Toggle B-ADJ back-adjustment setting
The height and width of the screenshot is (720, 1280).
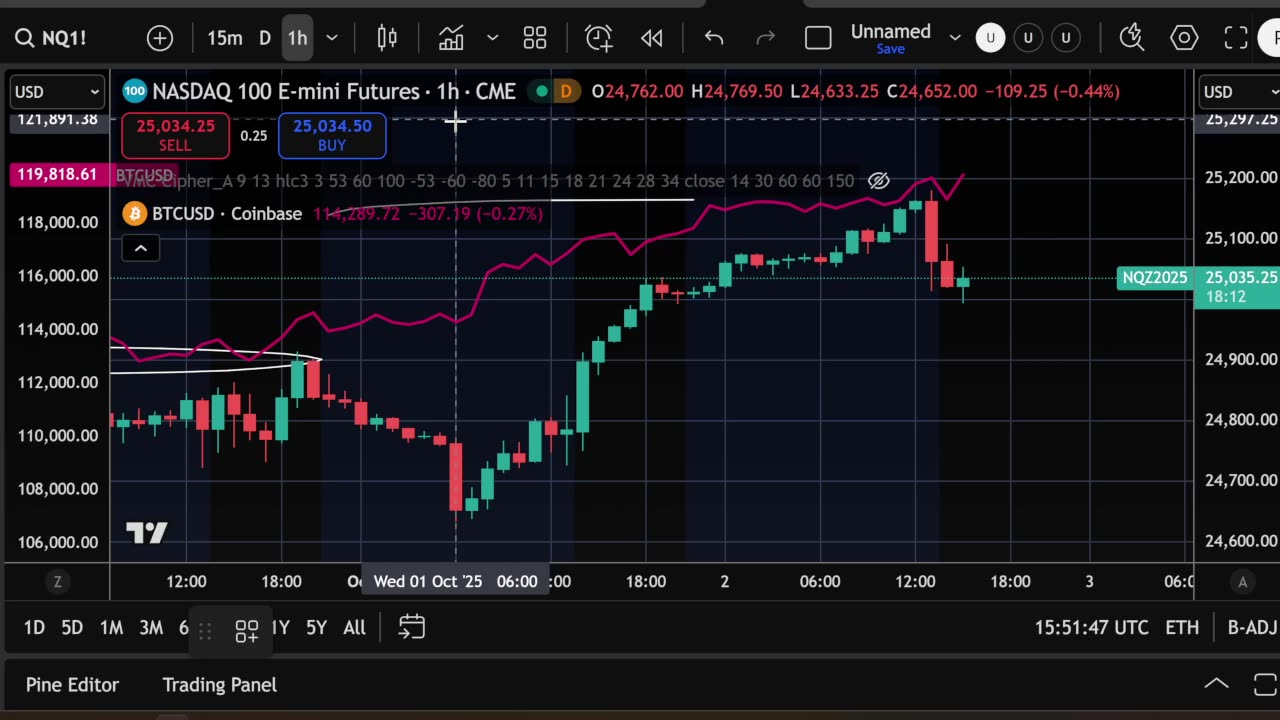click(x=1252, y=628)
